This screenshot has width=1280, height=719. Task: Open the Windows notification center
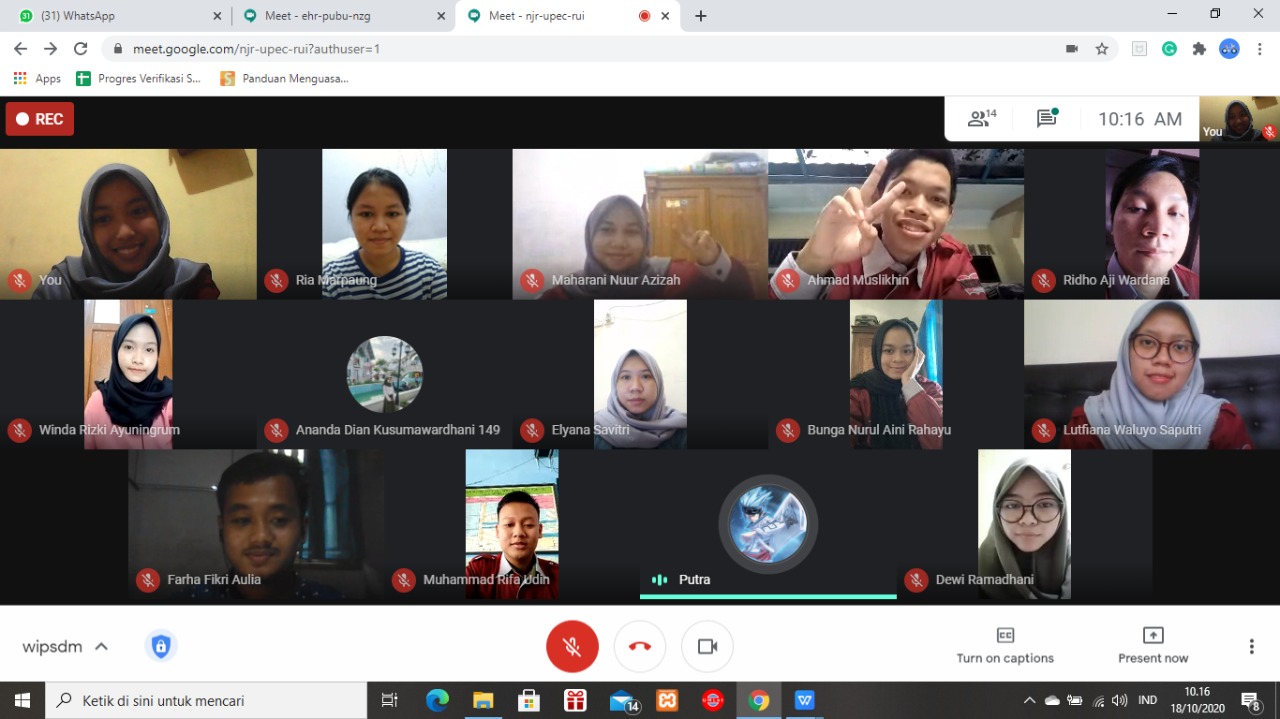tap(1251, 700)
